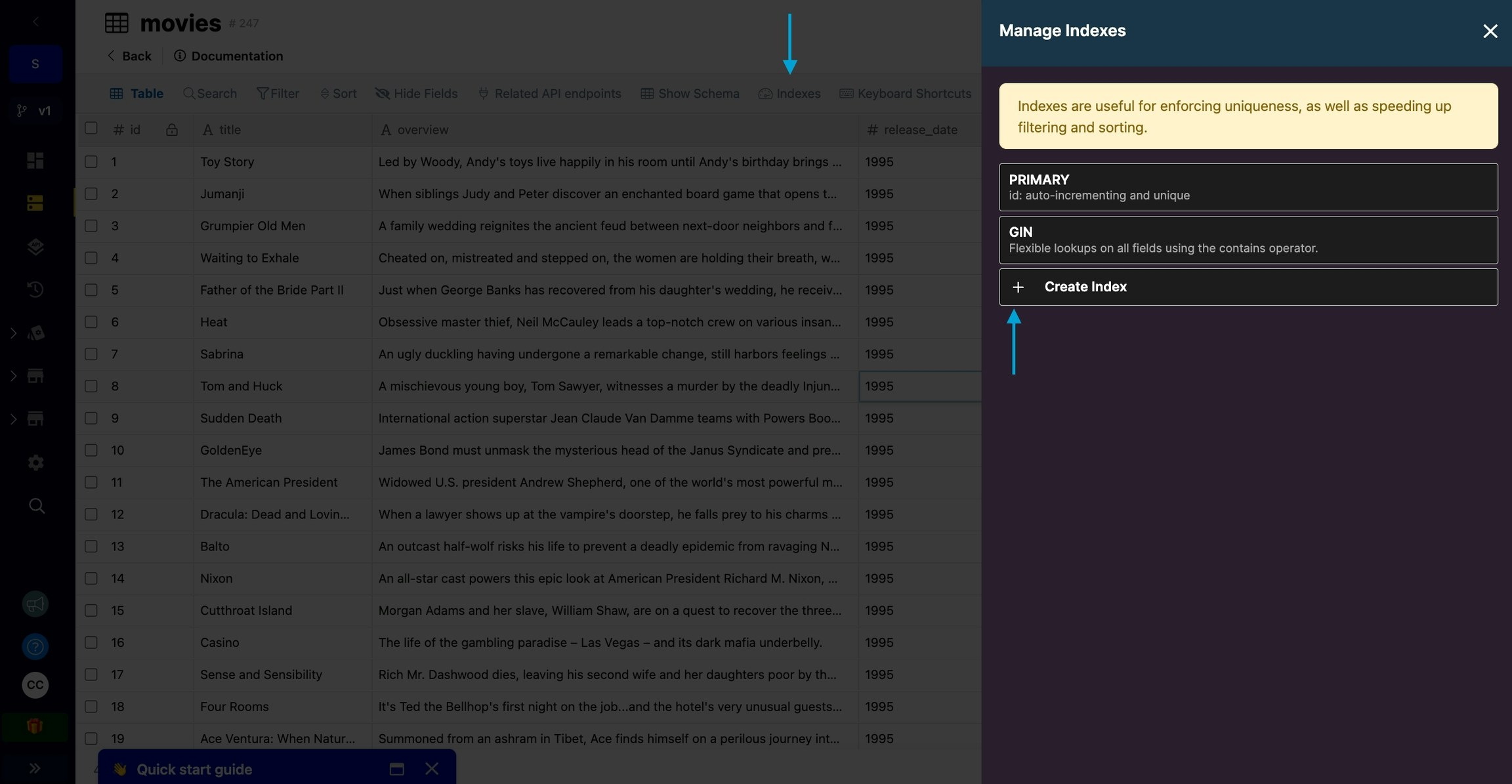Check the Toy Story row checkbox
Viewport: 1512px width, 784px height.
91,161
